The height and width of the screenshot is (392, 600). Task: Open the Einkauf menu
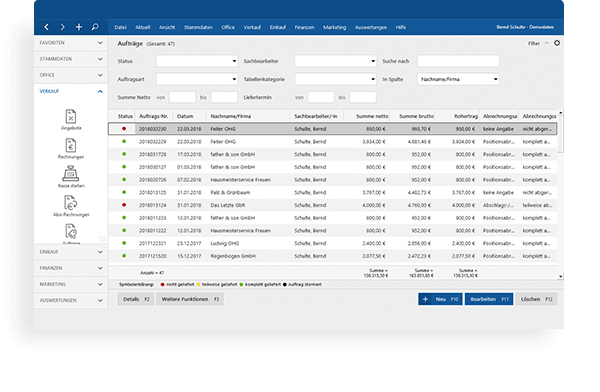tap(277, 27)
